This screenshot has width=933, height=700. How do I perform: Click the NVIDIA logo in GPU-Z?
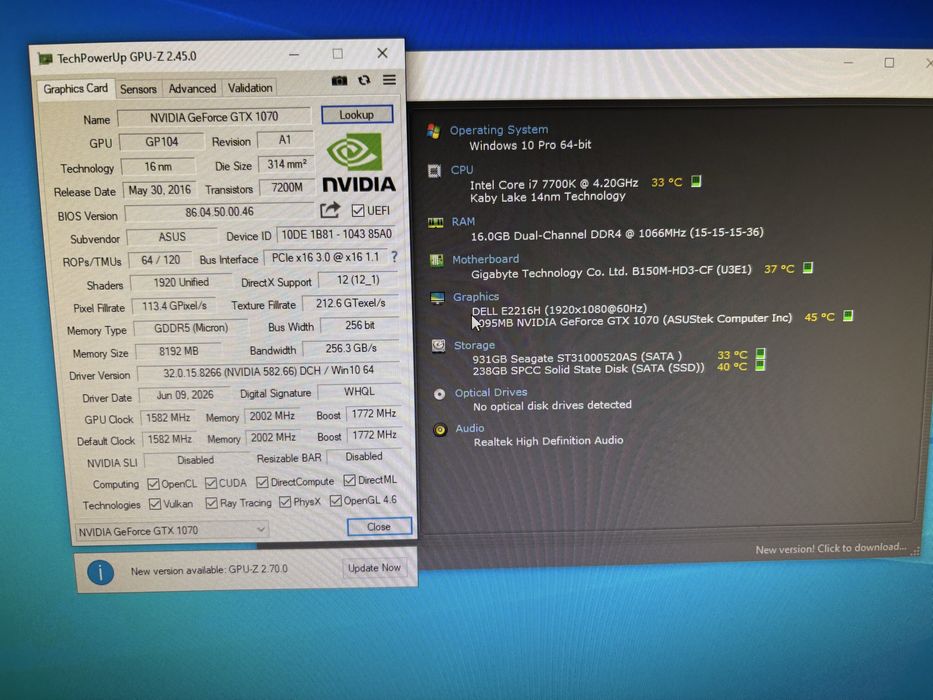click(x=358, y=162)
